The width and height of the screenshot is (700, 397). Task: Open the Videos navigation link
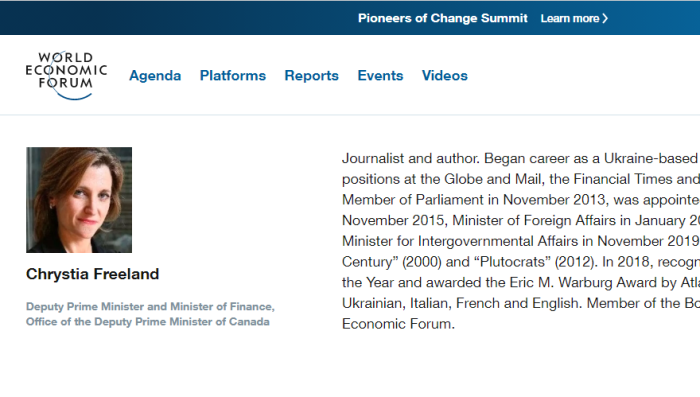point(445,75)
